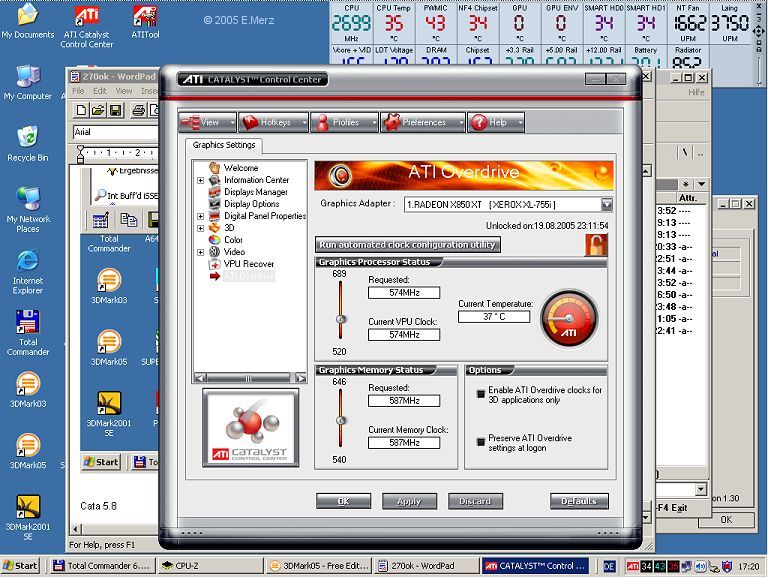The height and width of the screenshot is (577, 768).
Task: Click volume speaker icon in system tray
Action: click(x=700, y=567)
